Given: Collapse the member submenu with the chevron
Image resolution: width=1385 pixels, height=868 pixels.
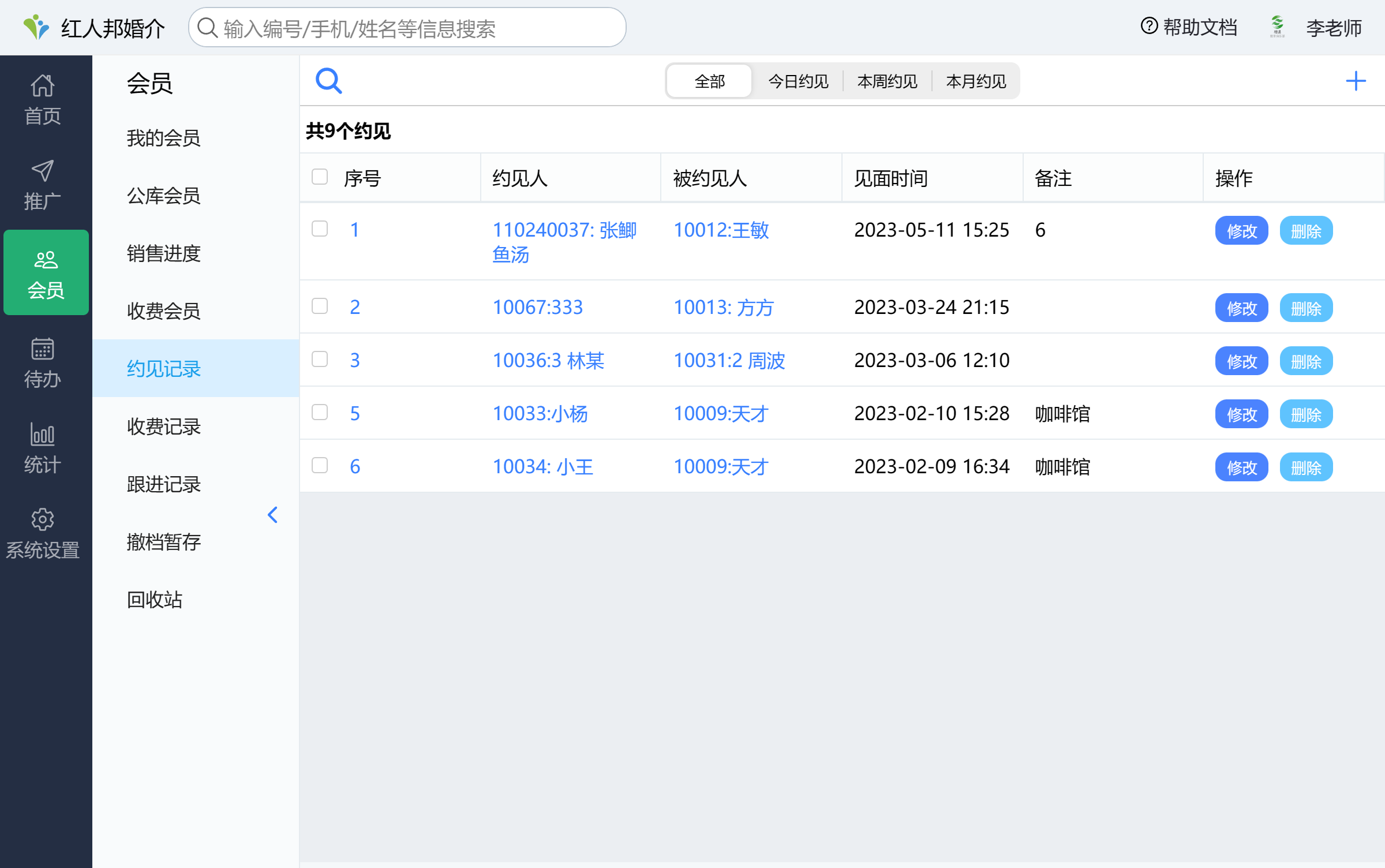Looking at the screenshot, I should pos(273,515).
